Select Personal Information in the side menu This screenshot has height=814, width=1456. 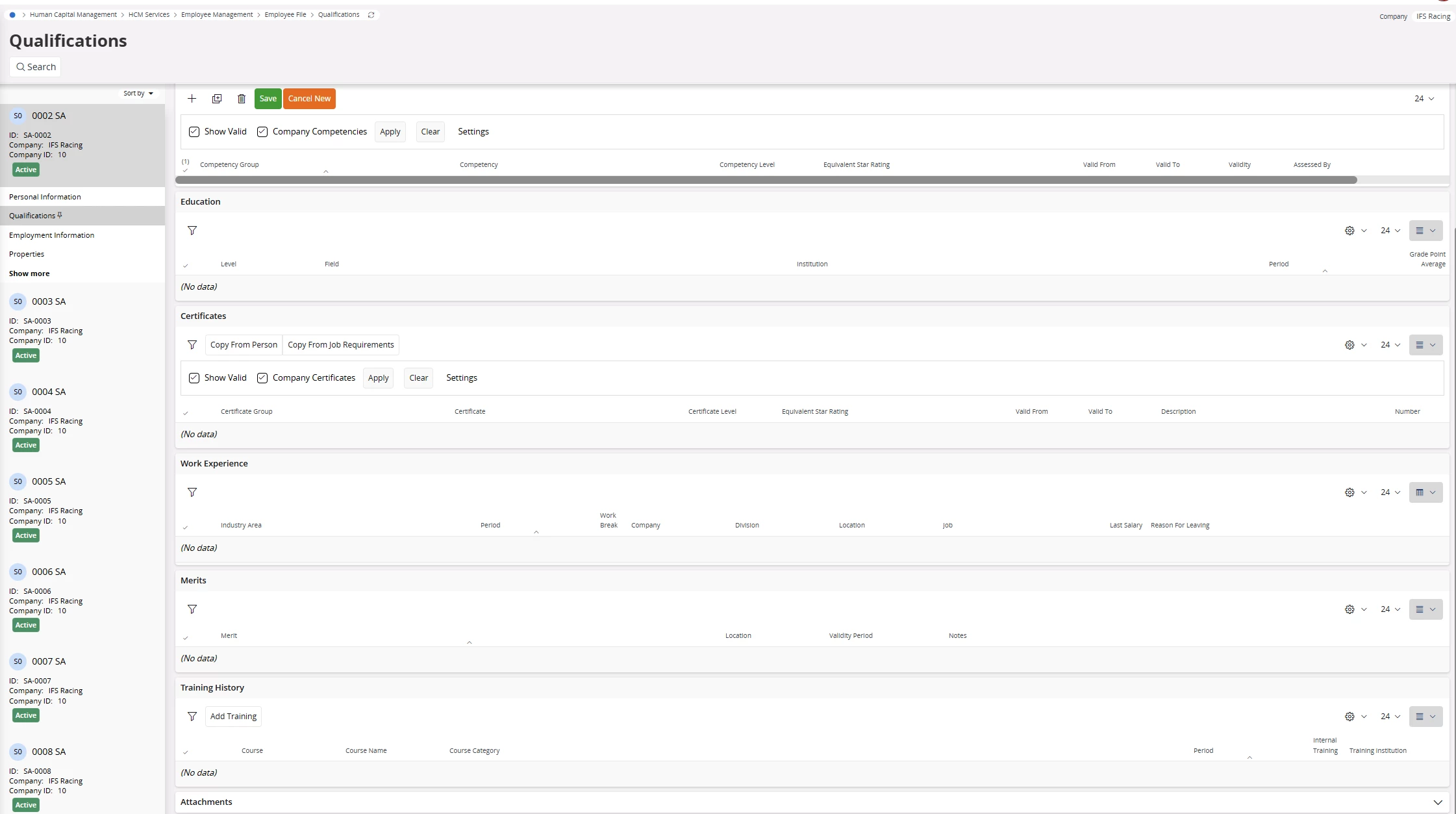pyautogui.click(x=45, y=197)
